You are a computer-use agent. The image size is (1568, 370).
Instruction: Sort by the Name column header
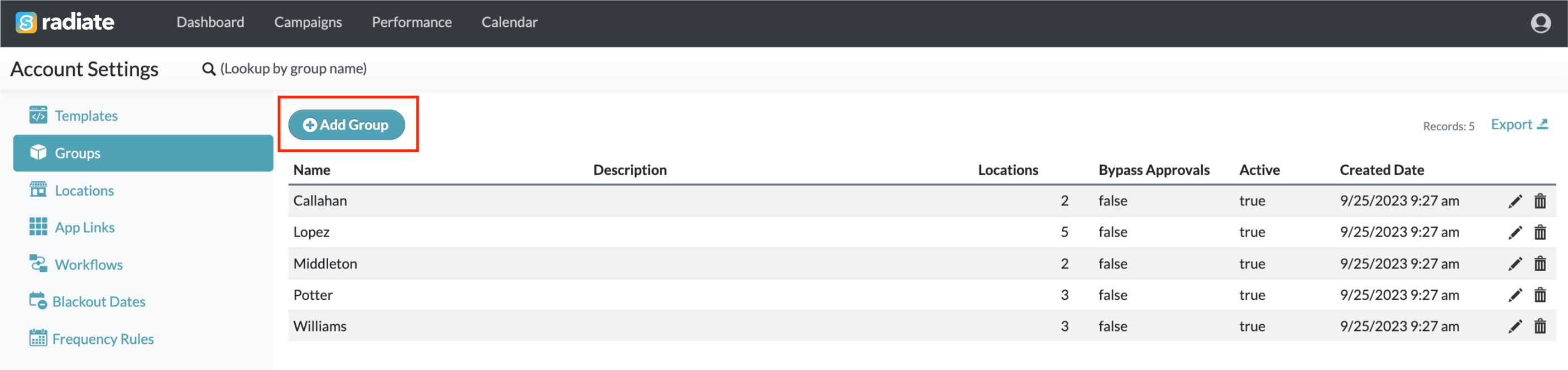[311, 170]
